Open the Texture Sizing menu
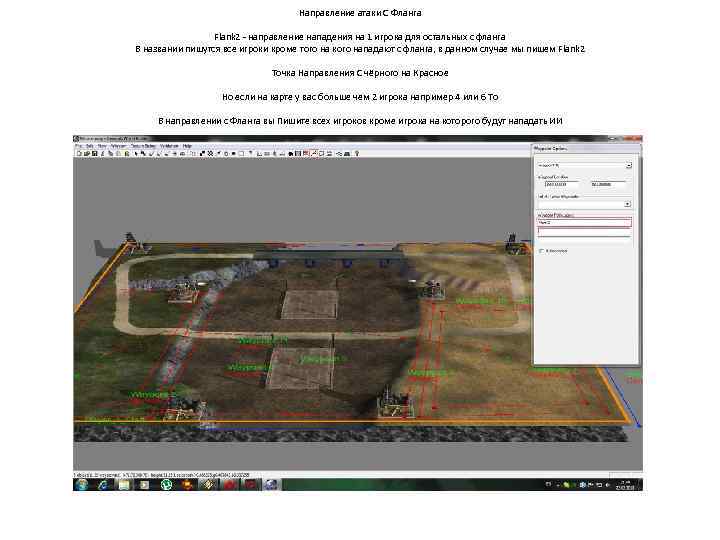720x540 pixels. coord(143,146)
